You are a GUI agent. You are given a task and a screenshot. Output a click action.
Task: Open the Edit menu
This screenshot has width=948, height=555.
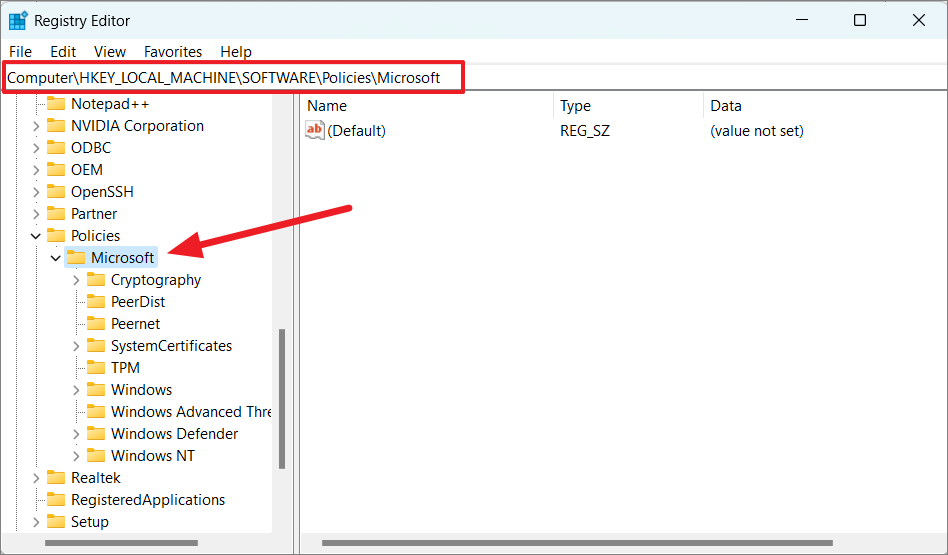[63, 52]
